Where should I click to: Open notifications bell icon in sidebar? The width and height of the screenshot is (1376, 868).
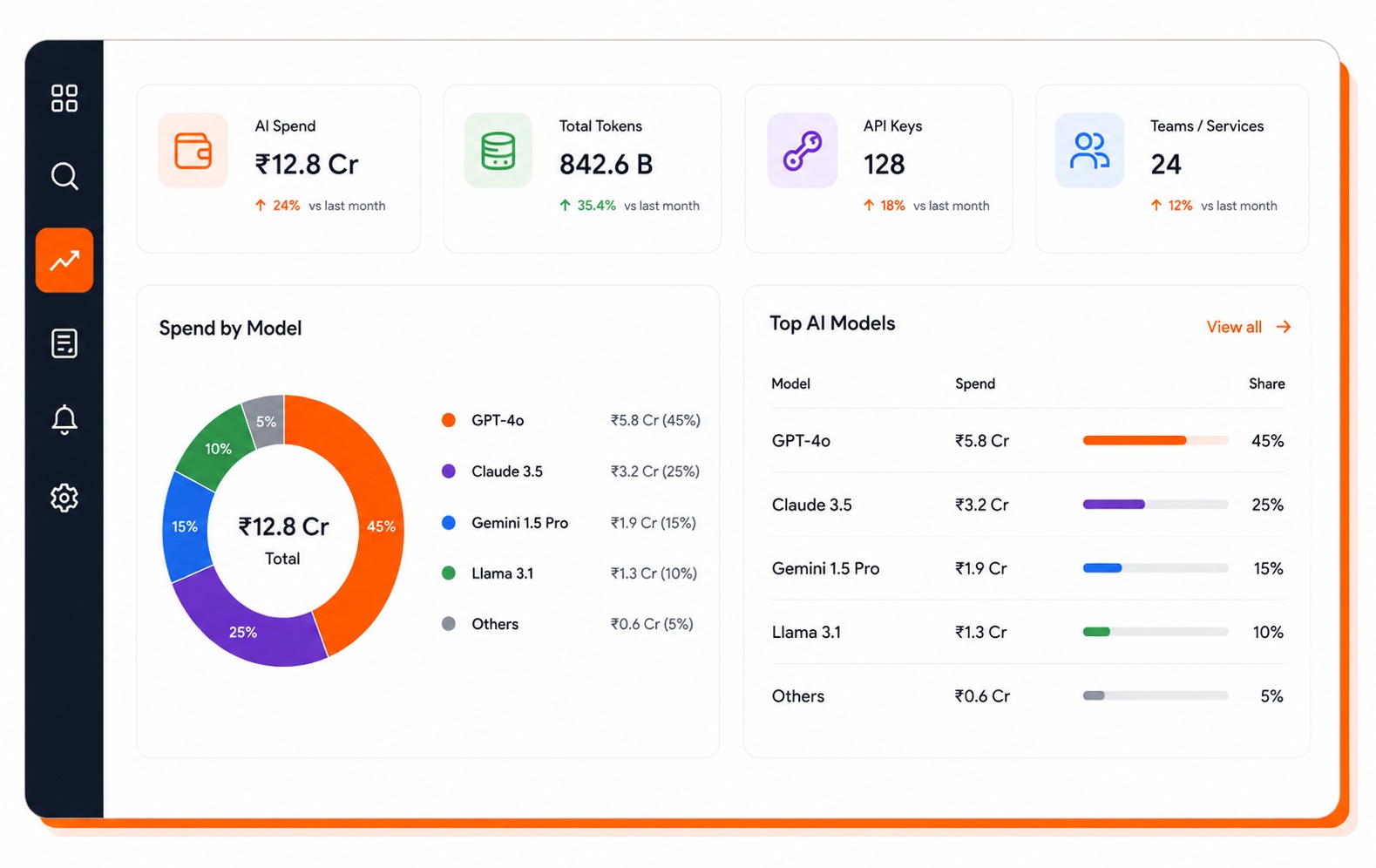click(64, 420)
